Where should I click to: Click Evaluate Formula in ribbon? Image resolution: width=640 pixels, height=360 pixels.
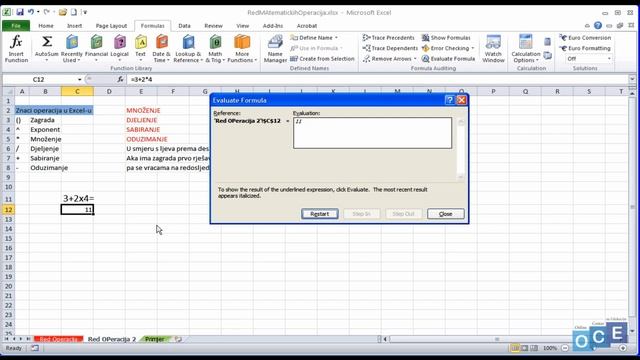coord(449,59)
